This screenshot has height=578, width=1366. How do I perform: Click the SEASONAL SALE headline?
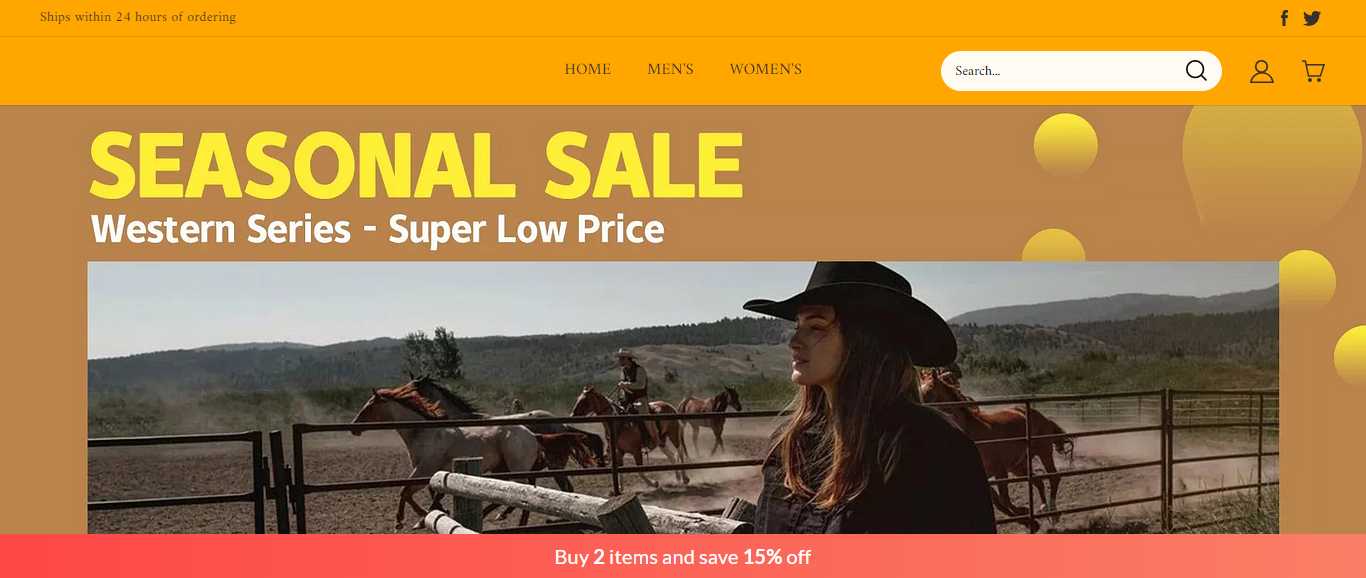[416, 166]
